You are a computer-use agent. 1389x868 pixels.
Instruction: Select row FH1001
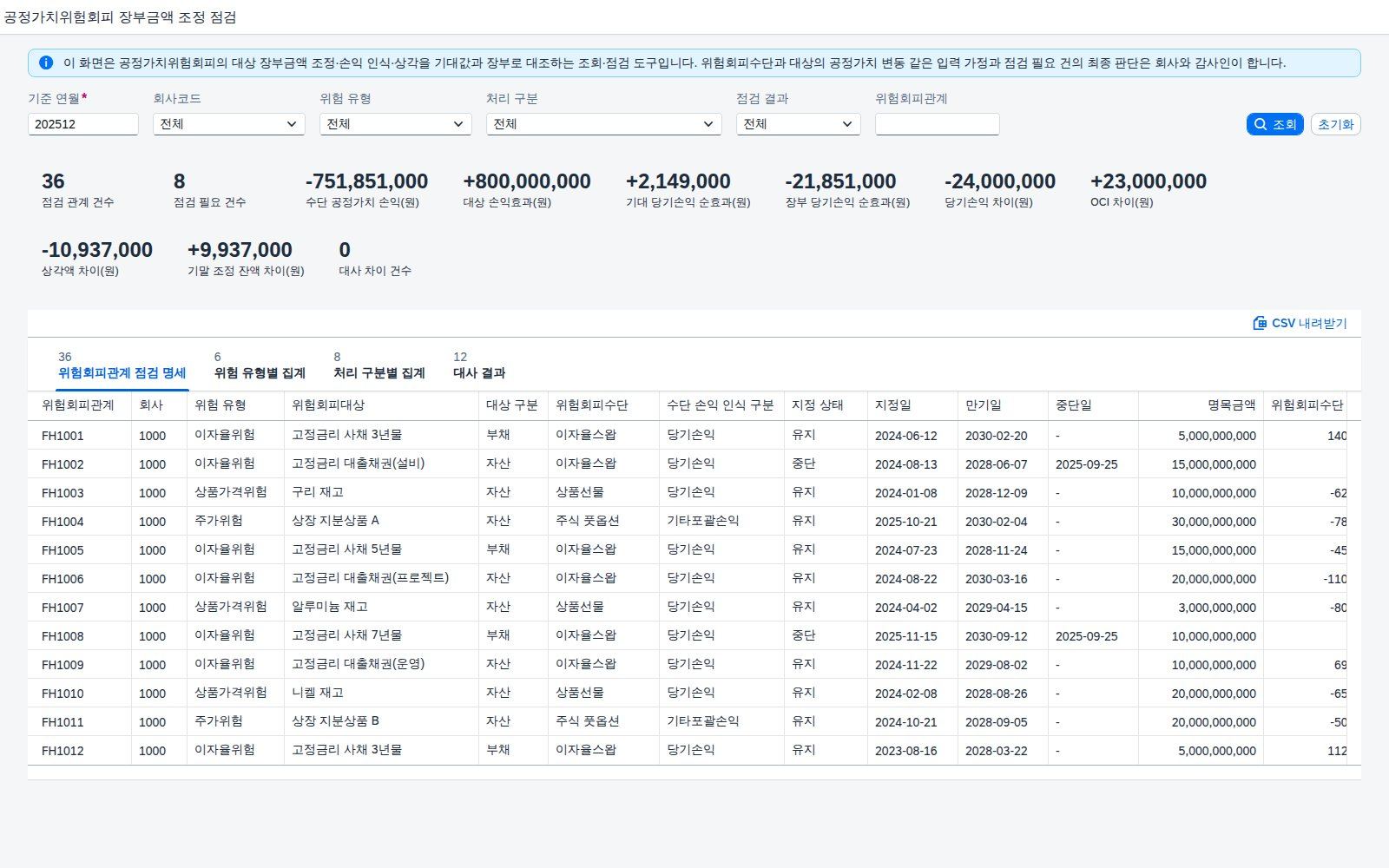pos(687,436)
